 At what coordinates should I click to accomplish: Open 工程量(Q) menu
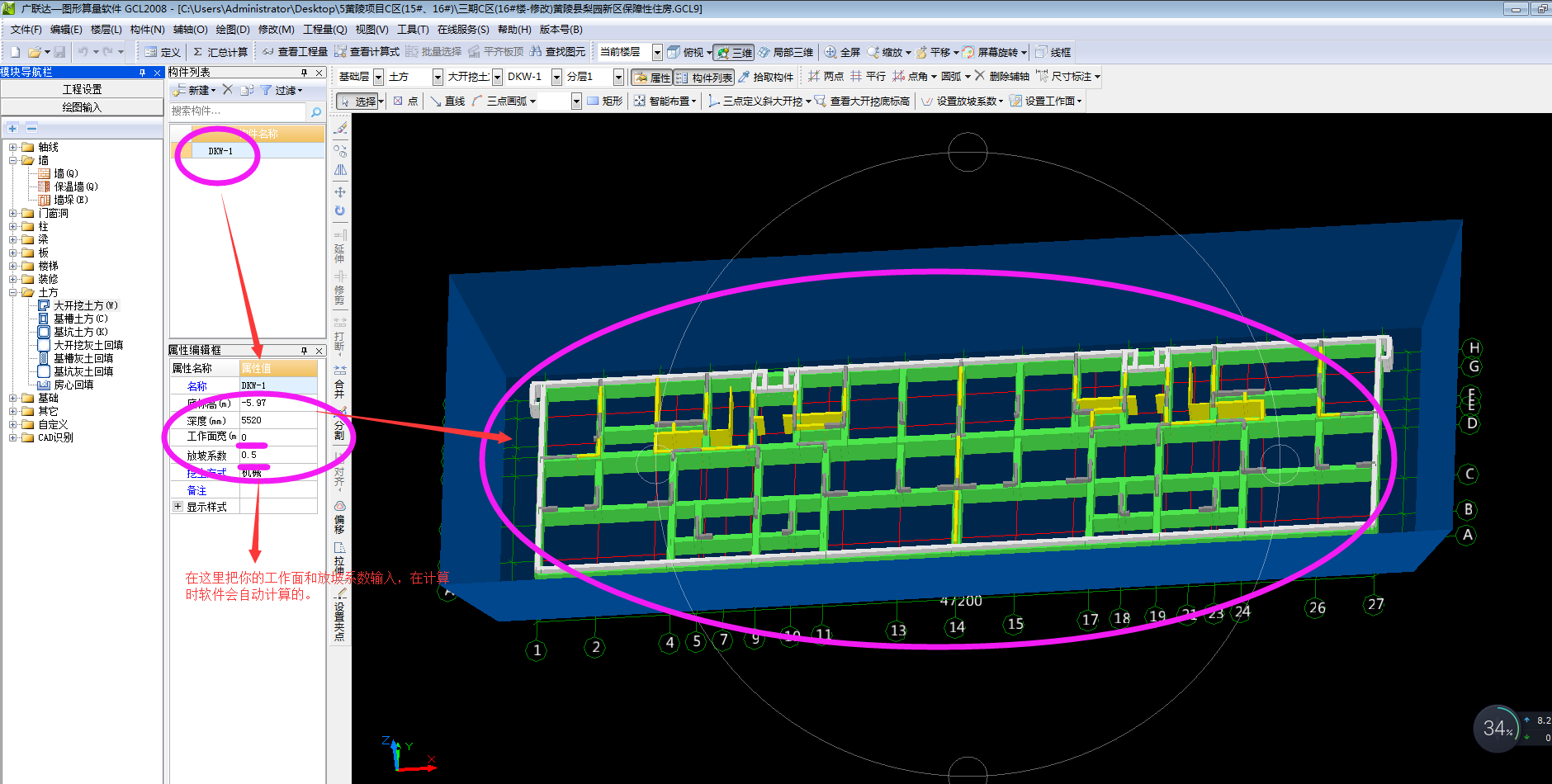click(325, 30)
